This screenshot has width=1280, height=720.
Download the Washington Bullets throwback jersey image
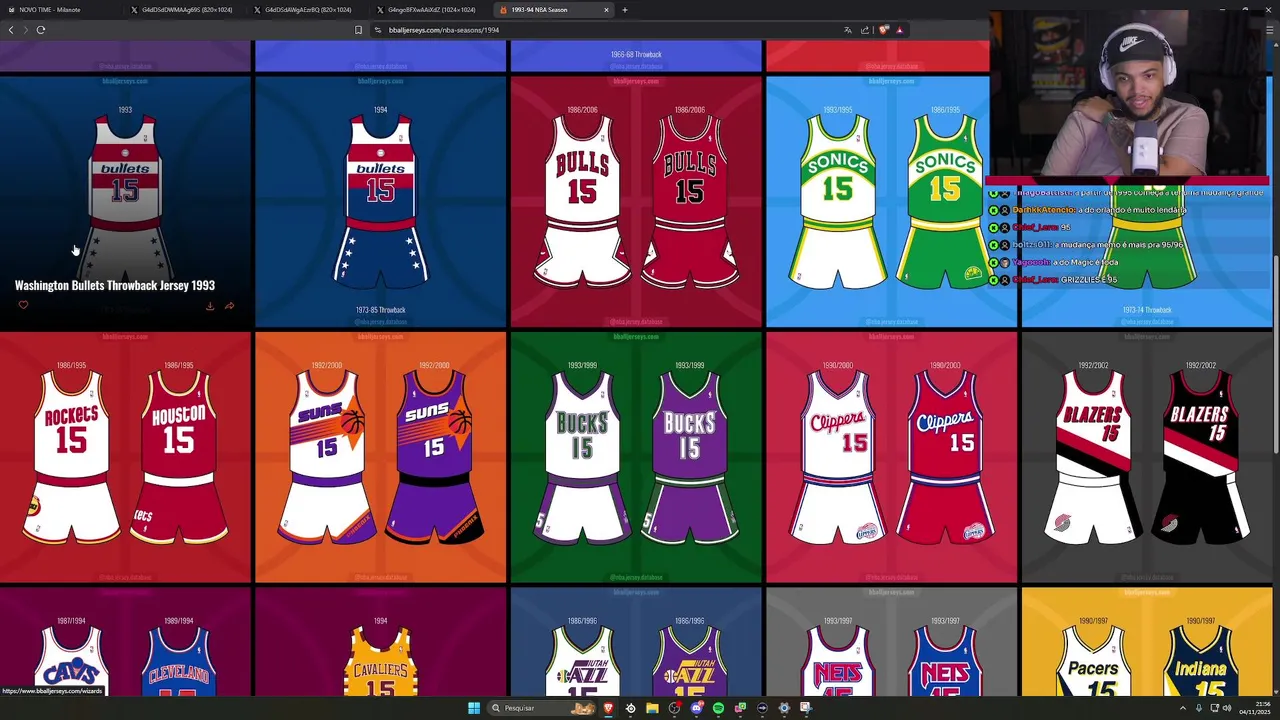pos(210,306)
